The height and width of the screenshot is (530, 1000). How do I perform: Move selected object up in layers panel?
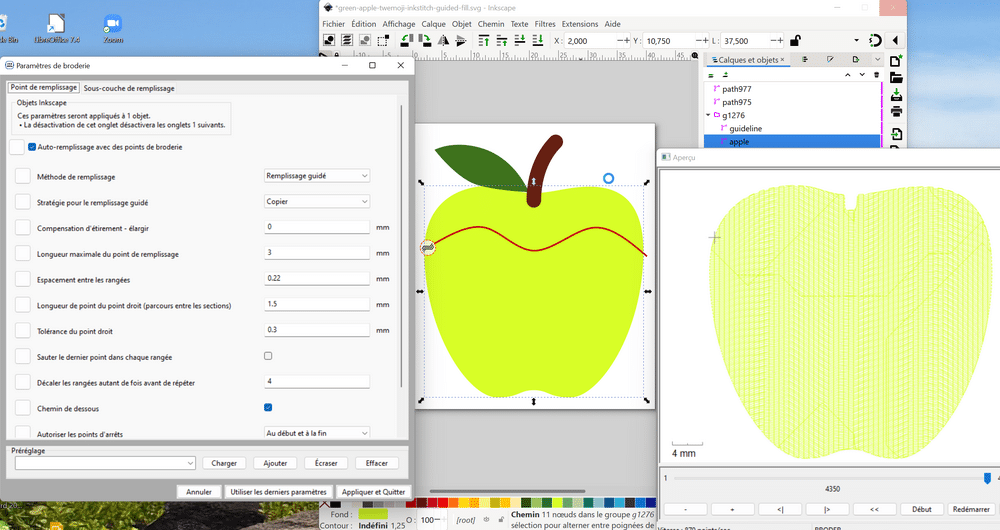[848, 75]
